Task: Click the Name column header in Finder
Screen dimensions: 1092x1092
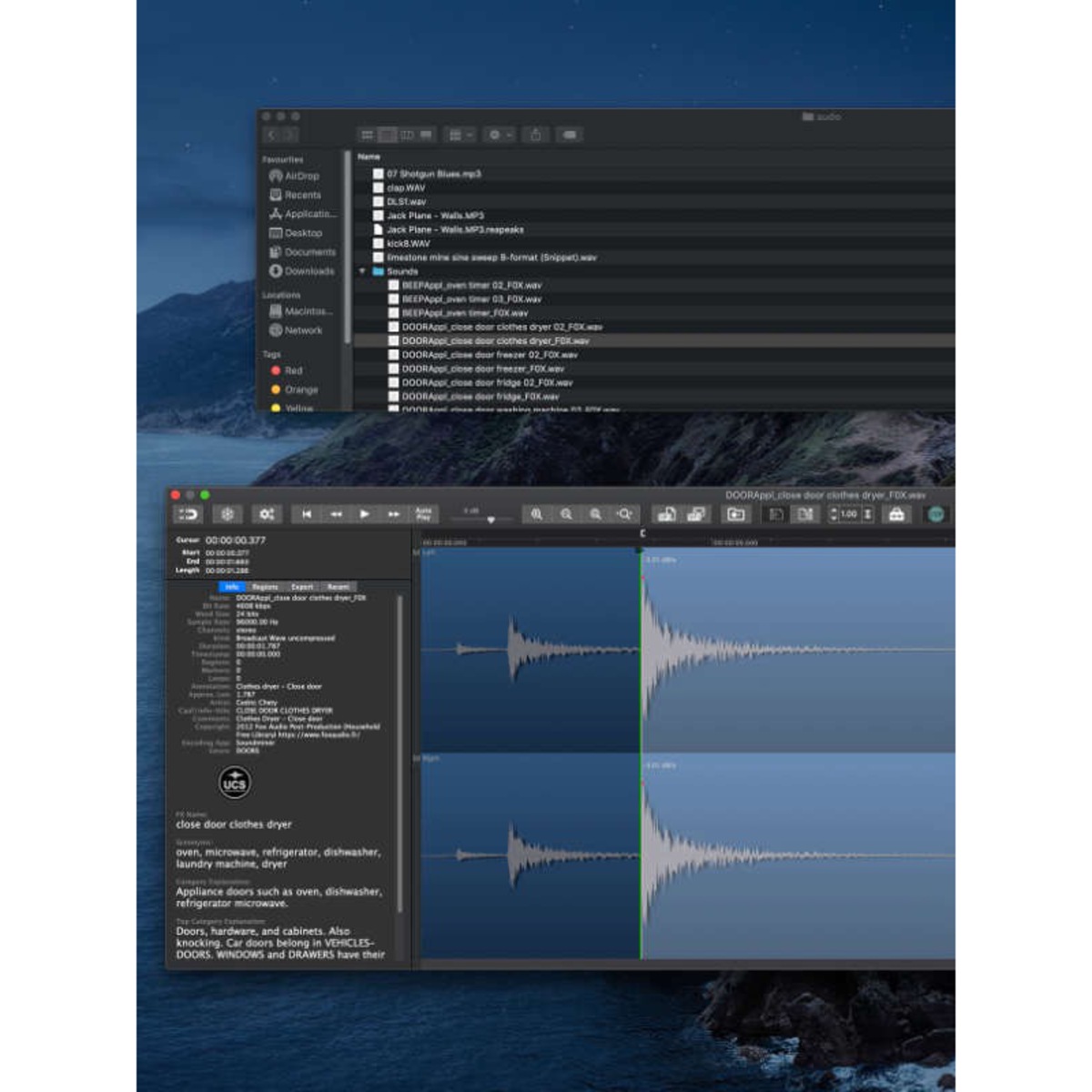Action: (369, 157)
